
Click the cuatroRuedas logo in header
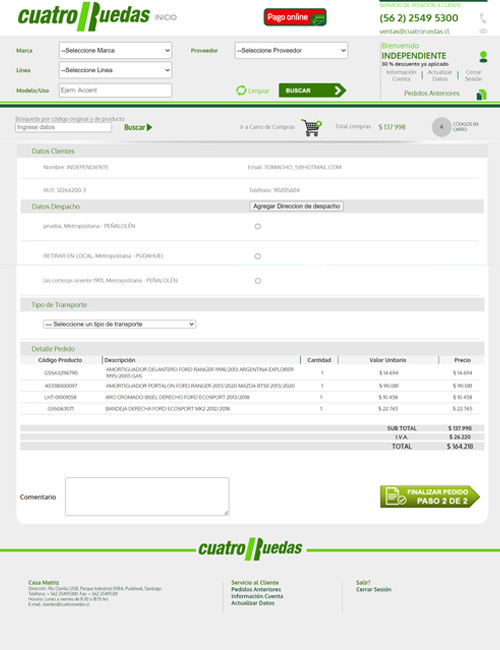(84, 16)
